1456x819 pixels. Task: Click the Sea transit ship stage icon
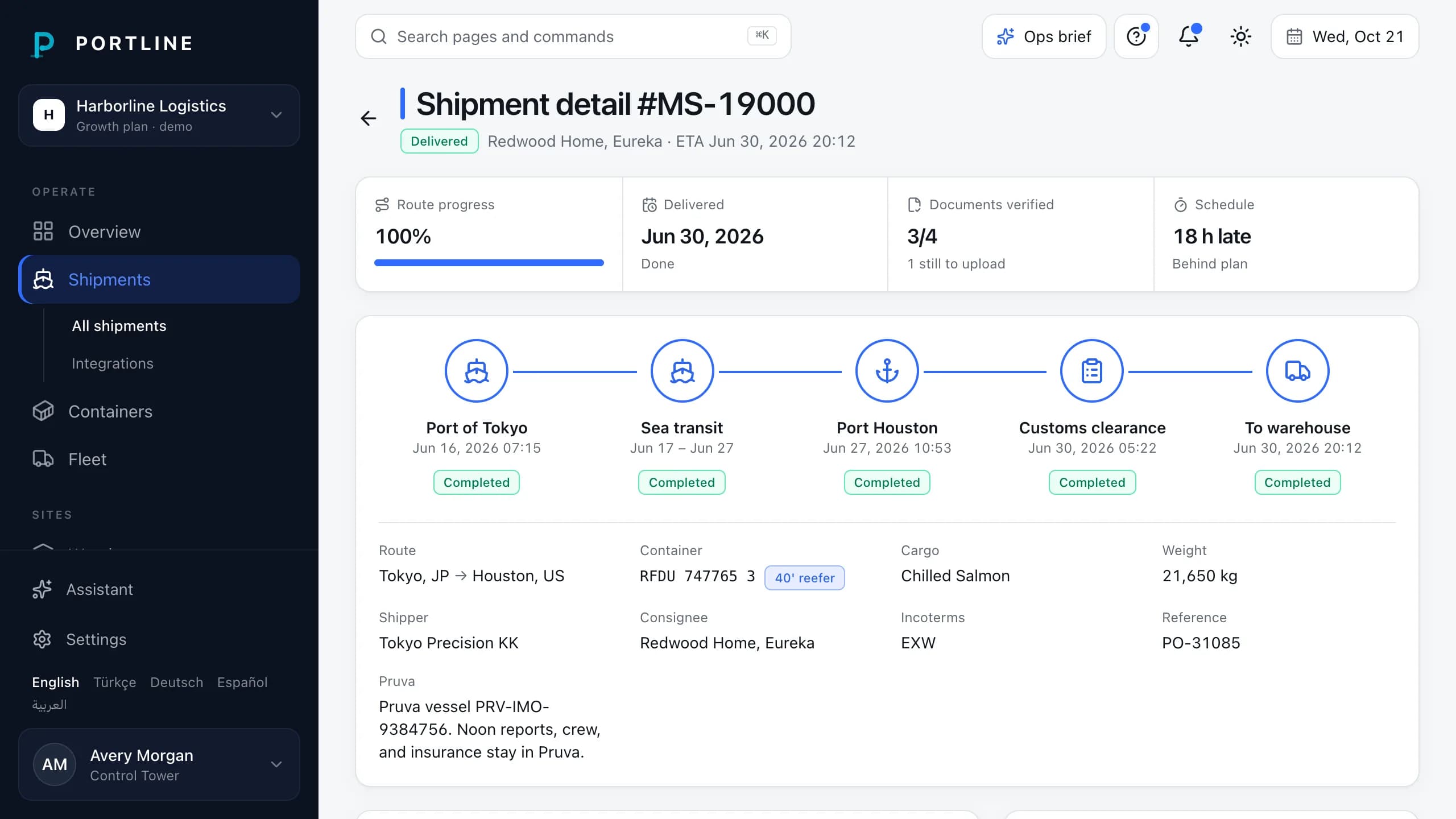point(682,371)
